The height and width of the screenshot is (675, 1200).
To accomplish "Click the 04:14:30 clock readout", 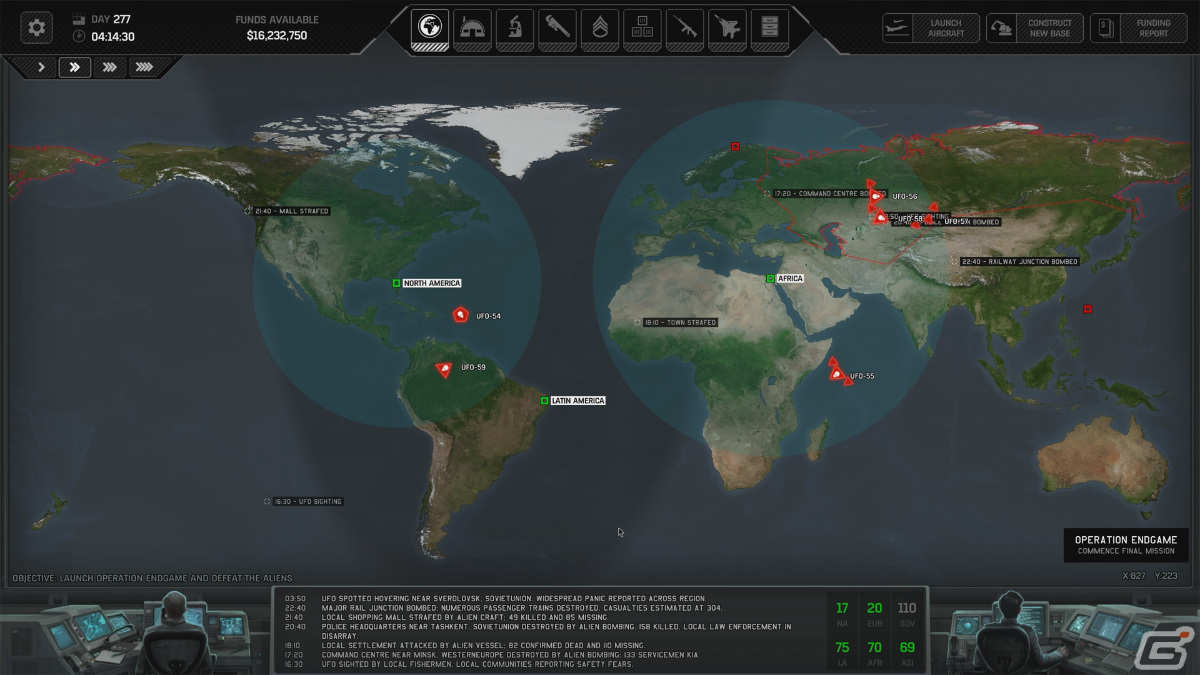I will pos(112,37).
